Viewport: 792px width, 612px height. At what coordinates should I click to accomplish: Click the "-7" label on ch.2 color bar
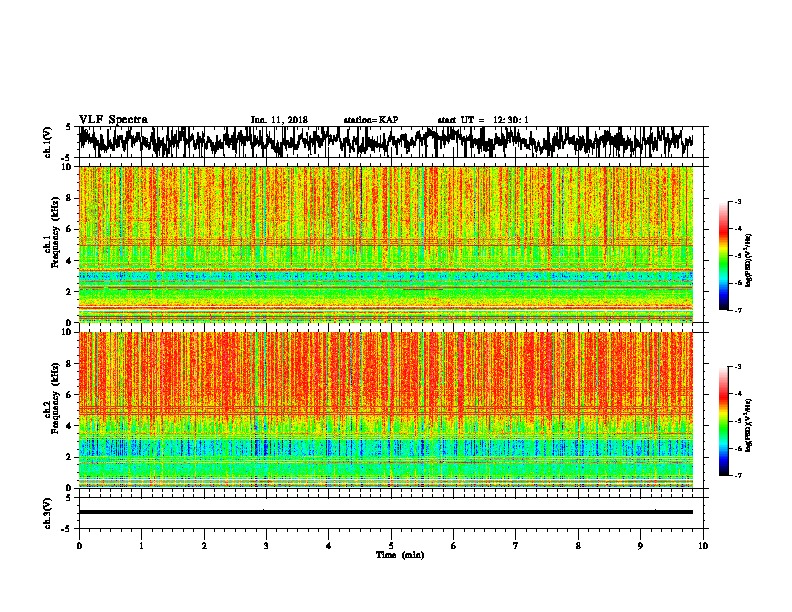click(738, 475)
